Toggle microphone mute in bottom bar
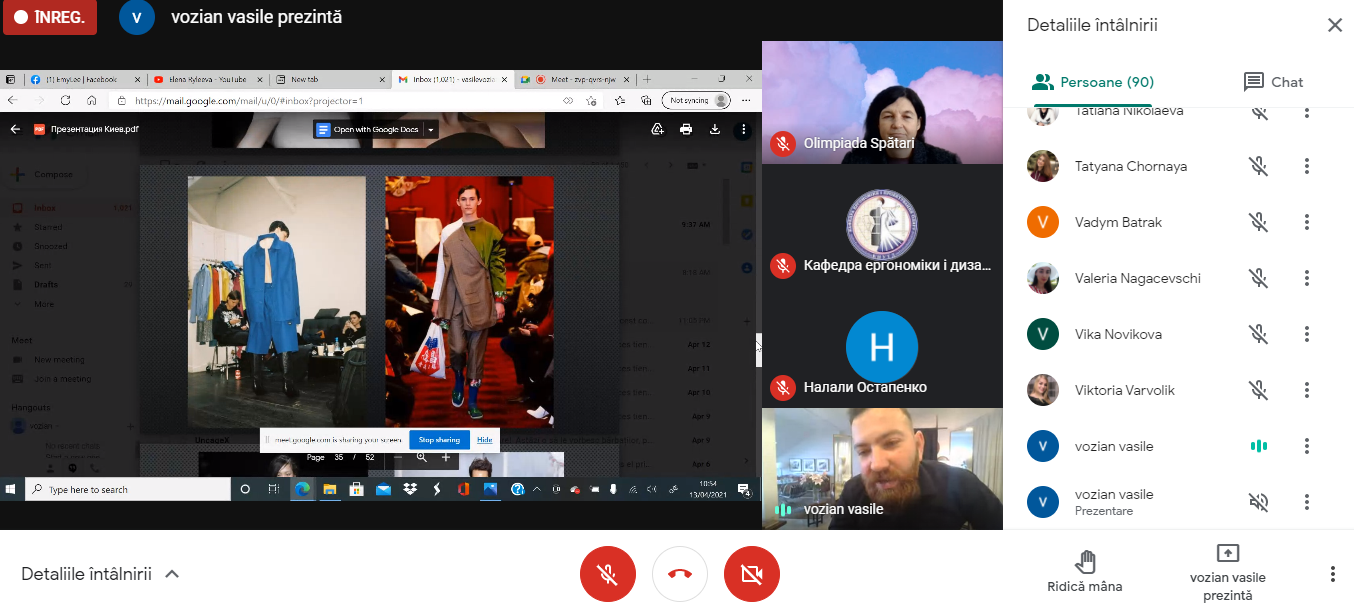This screenshot has height=613, width=1354. [607, 574]
